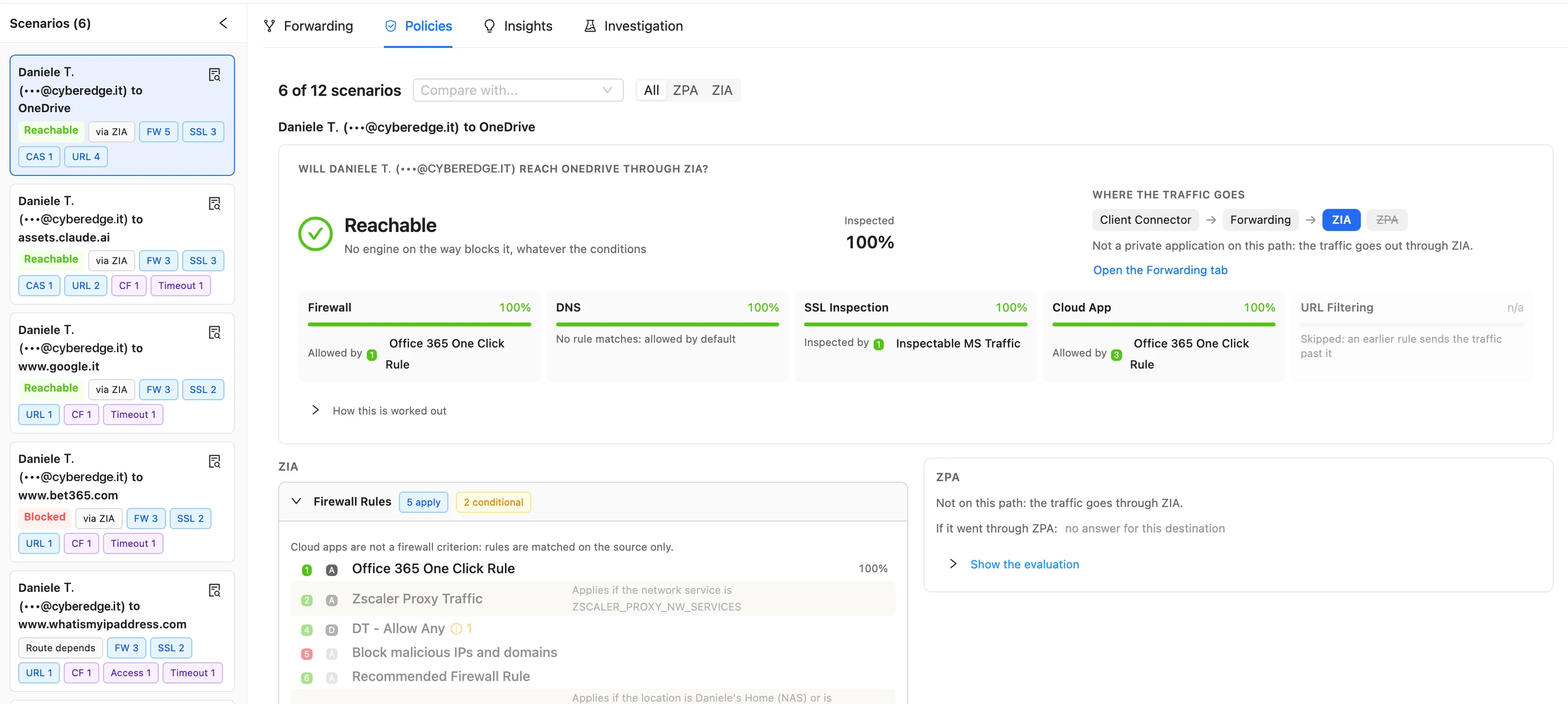Filter scenarios by ZPA
The width and height of the screenshot is (1568, 704).
[685, 90]
